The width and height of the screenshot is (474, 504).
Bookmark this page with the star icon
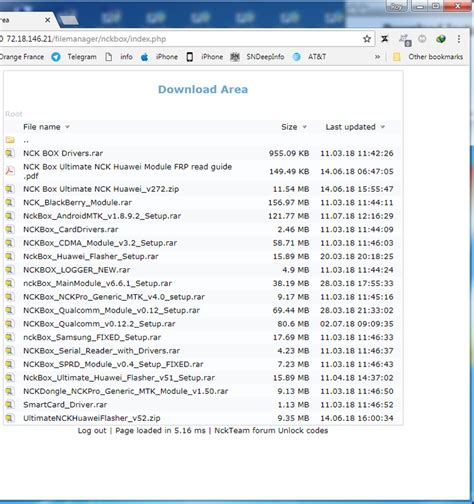[x=367, y=39]
